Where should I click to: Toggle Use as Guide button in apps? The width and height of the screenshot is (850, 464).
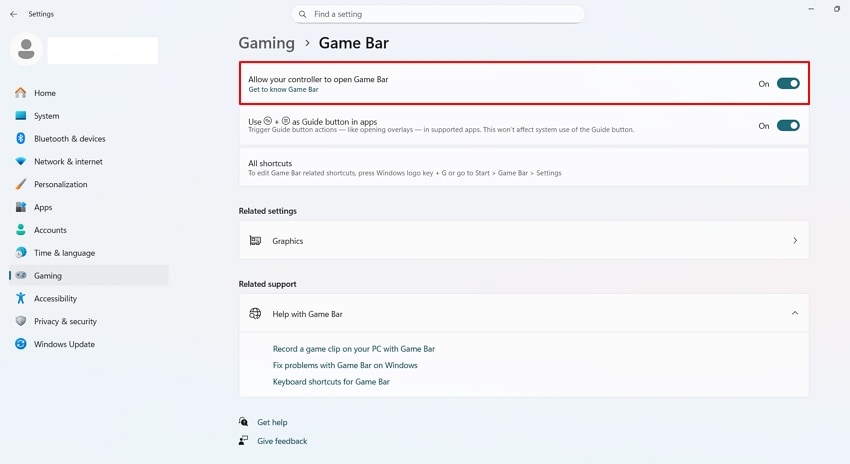click(788, 126)
